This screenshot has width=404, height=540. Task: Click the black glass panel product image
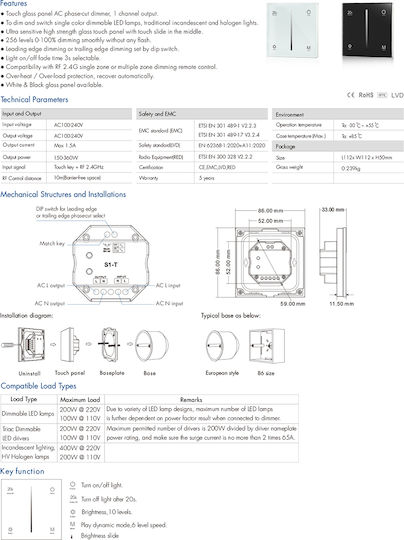[367, 31]
